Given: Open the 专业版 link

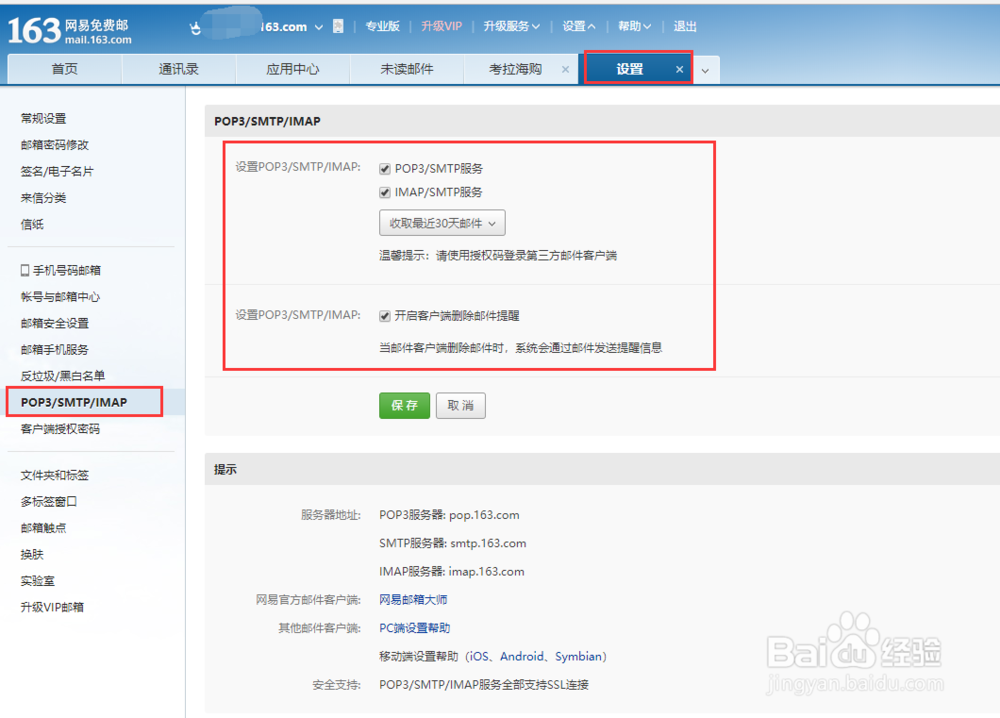Looking at the screenshot, I should 382,26.
